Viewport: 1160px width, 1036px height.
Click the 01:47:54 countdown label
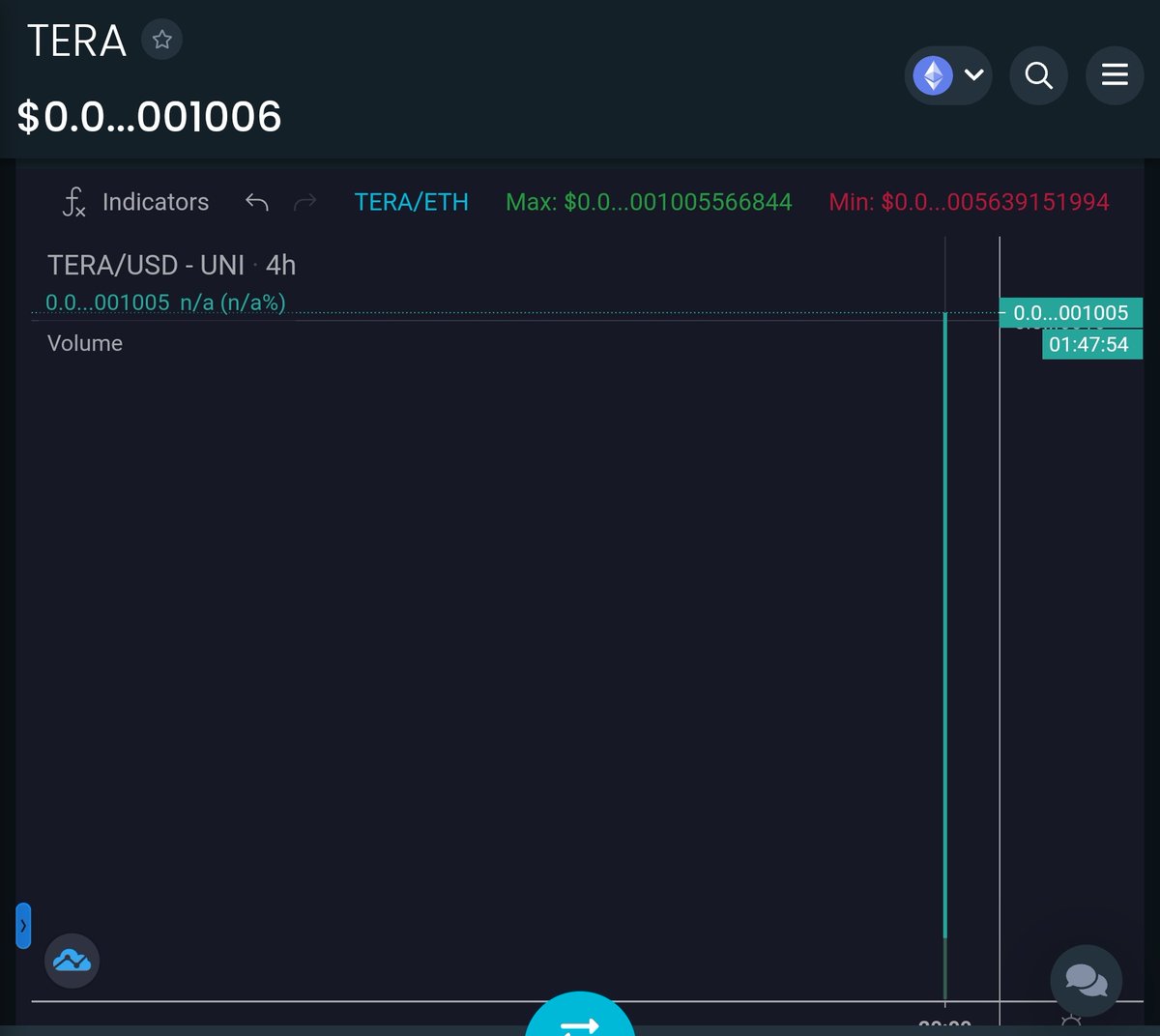pyautogui.click(x=1091, y=344)
